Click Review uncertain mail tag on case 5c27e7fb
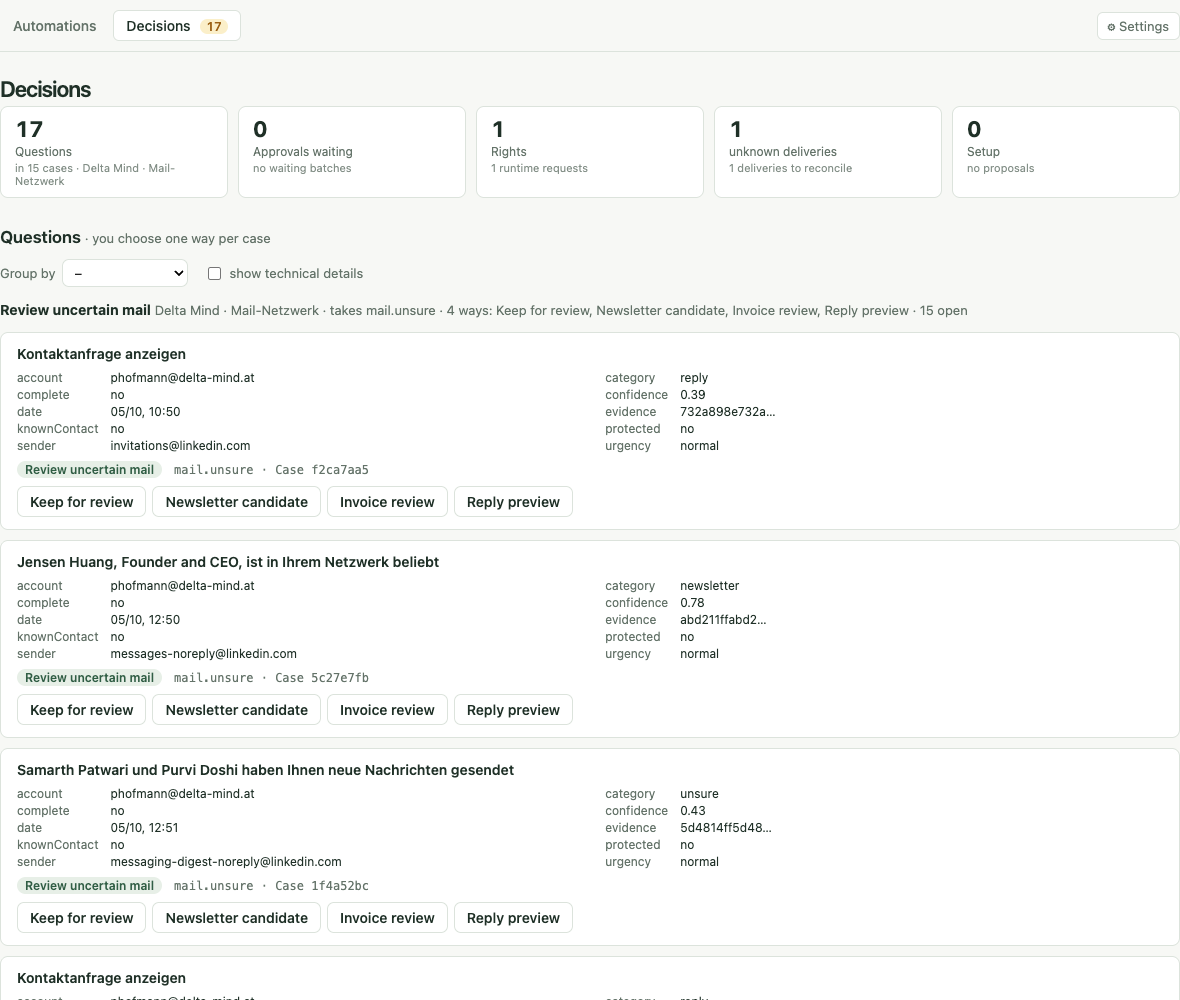The height and width of the screenshot is (1000, 1180). [x=90, y=677]
